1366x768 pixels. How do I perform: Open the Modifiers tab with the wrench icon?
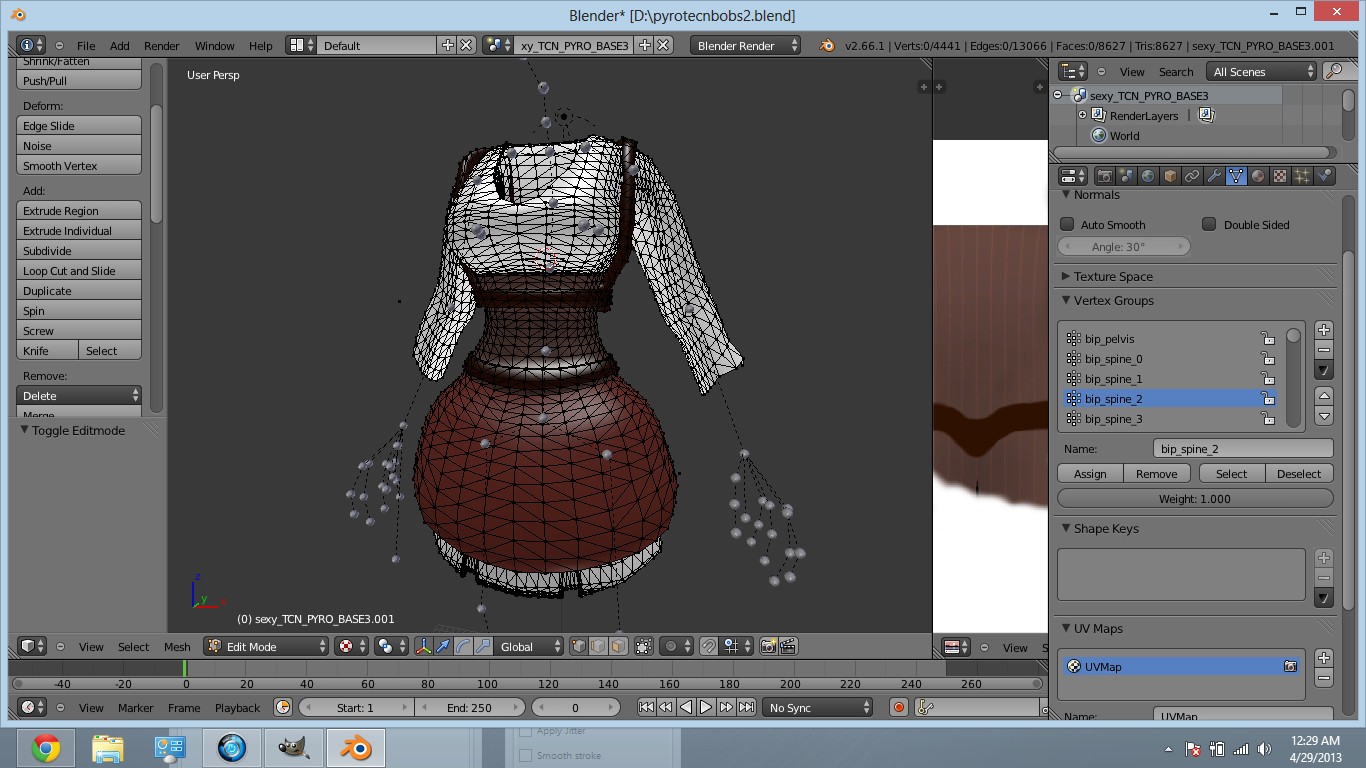point(1214,175)
